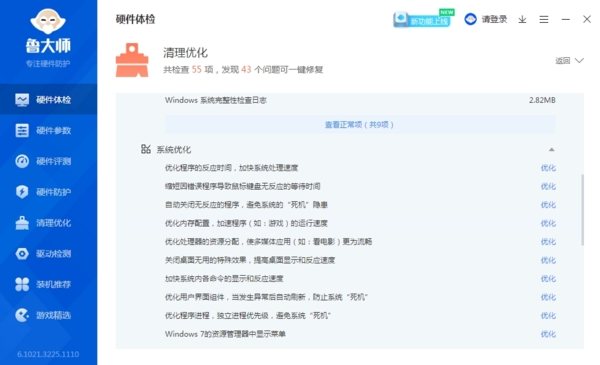Screen dimensions: 600x365
Task: Select the 优化用户界面组件 item text
Action: [x=266, y=297]
